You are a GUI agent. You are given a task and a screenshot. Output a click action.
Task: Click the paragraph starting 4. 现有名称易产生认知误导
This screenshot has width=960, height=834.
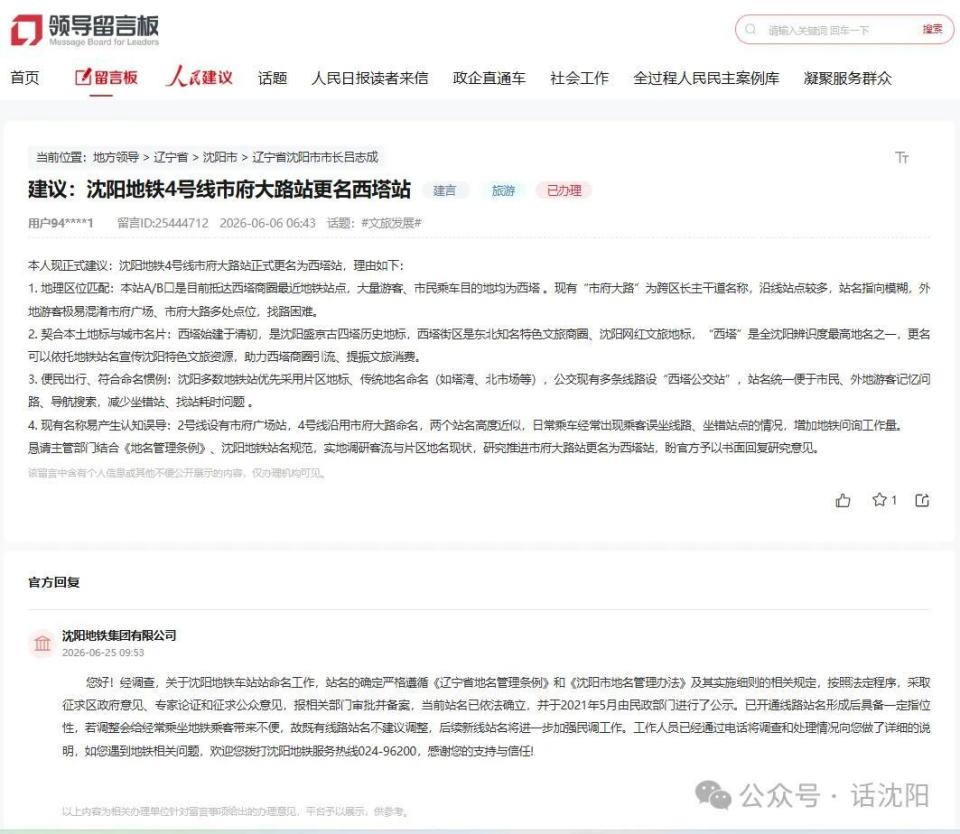point(465,425)
